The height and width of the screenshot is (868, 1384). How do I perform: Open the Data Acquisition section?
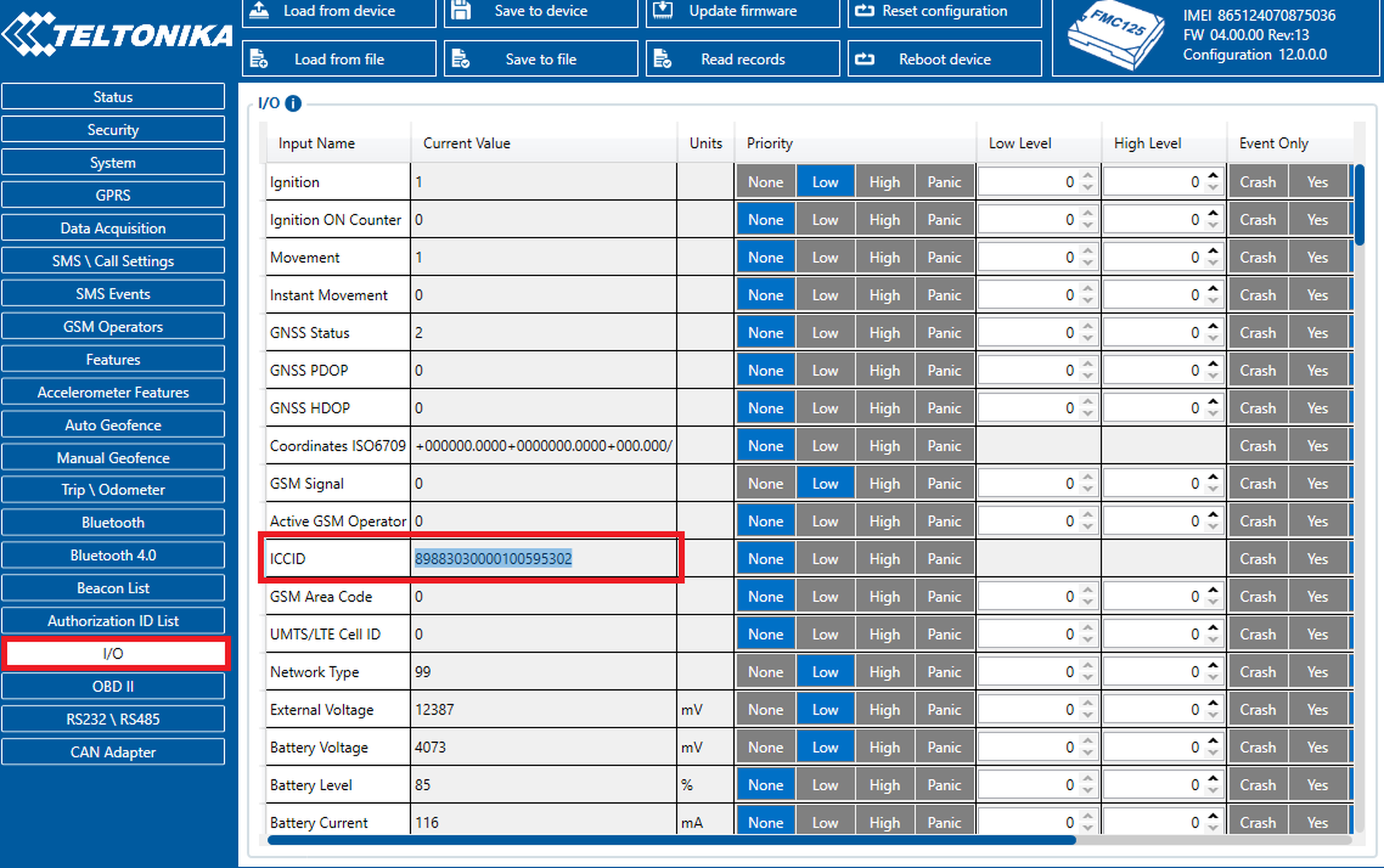point(113,228)
